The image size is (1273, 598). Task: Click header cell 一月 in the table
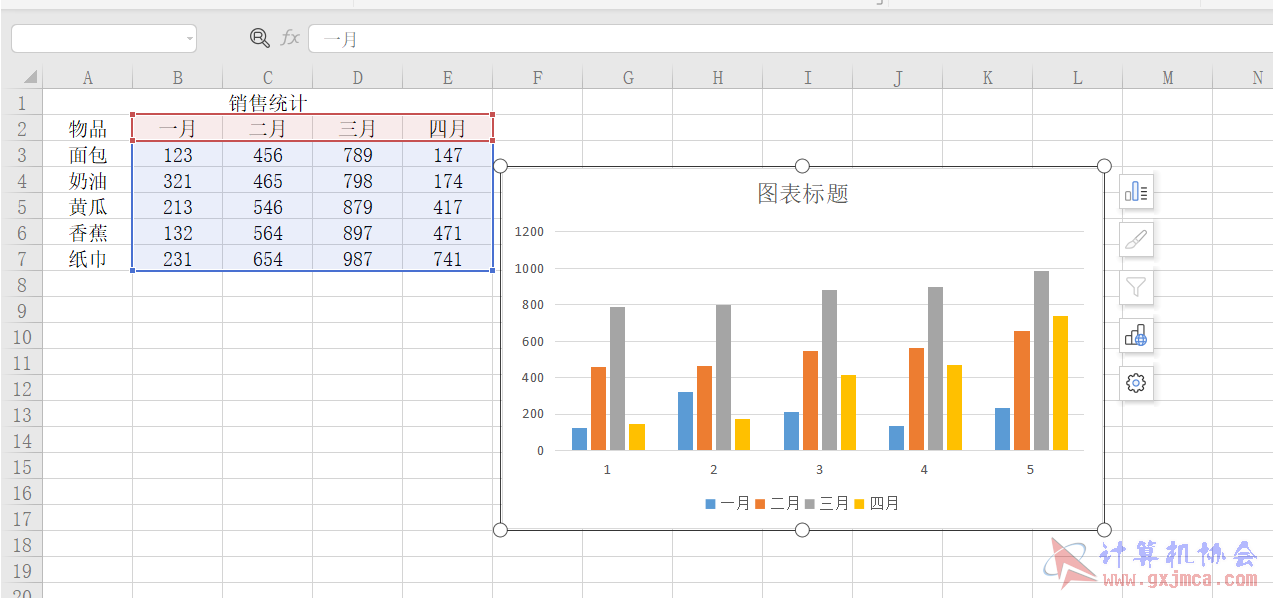[177, 128]
